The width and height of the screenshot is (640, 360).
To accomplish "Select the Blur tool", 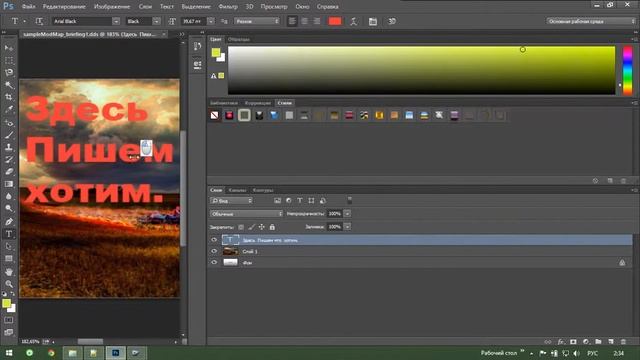I will (9, 196).
